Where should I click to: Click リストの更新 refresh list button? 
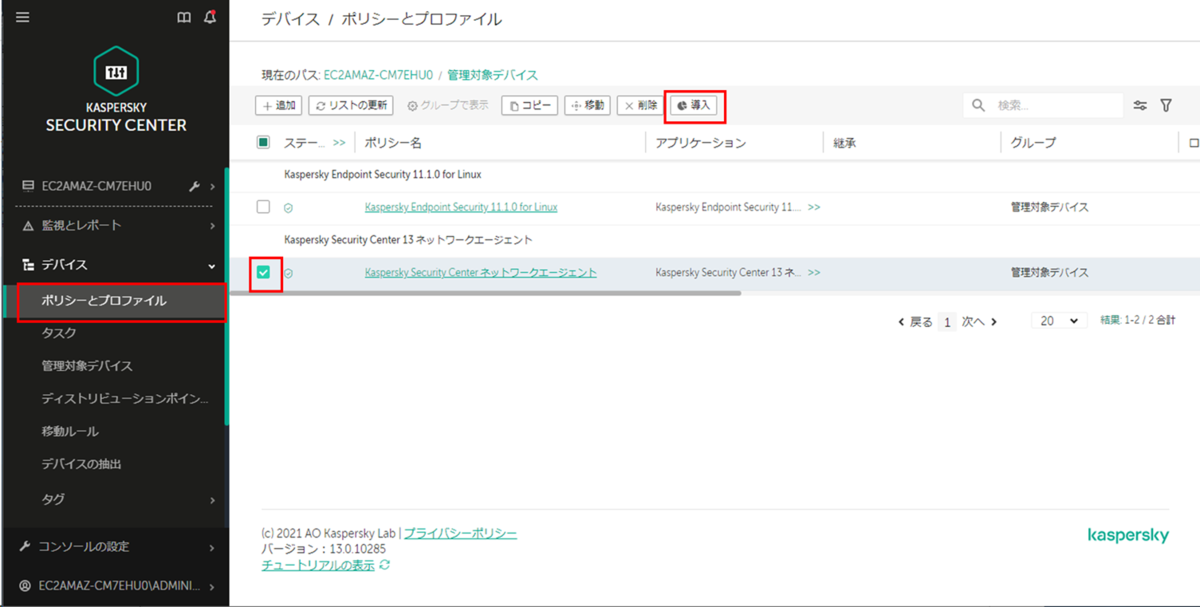click(351, 105)
